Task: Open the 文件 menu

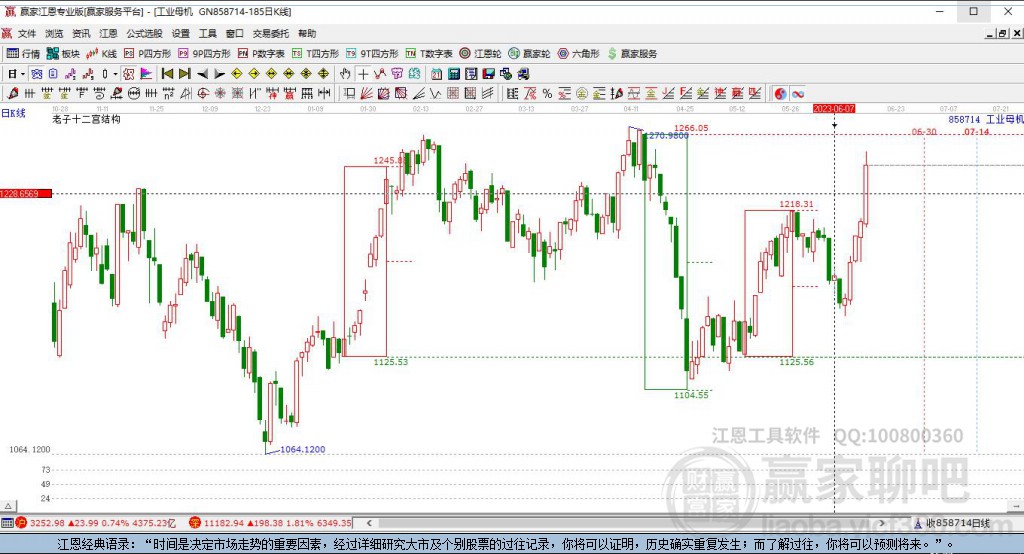Action: (27, 33)
